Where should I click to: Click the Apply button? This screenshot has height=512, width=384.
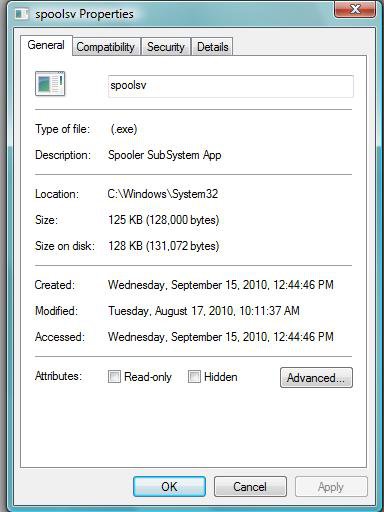[x=331, y=487]
